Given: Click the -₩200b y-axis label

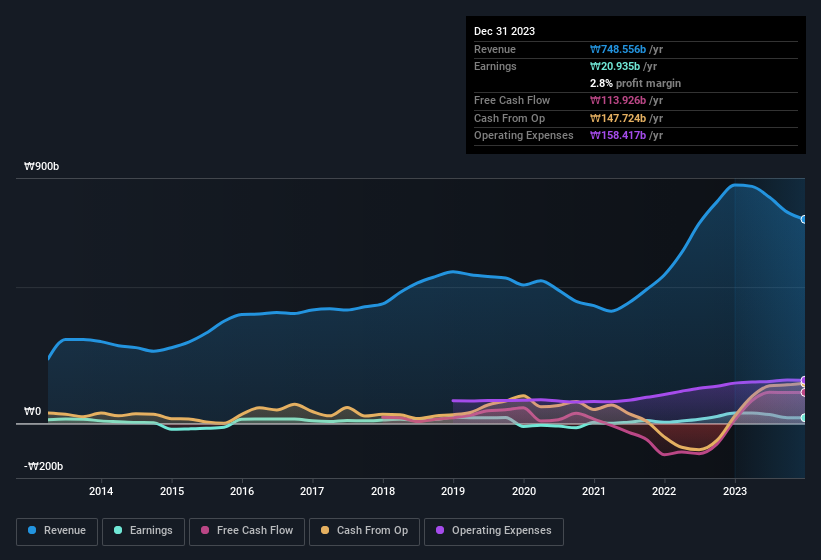Looking at the screenshot, I should point(43,466).
